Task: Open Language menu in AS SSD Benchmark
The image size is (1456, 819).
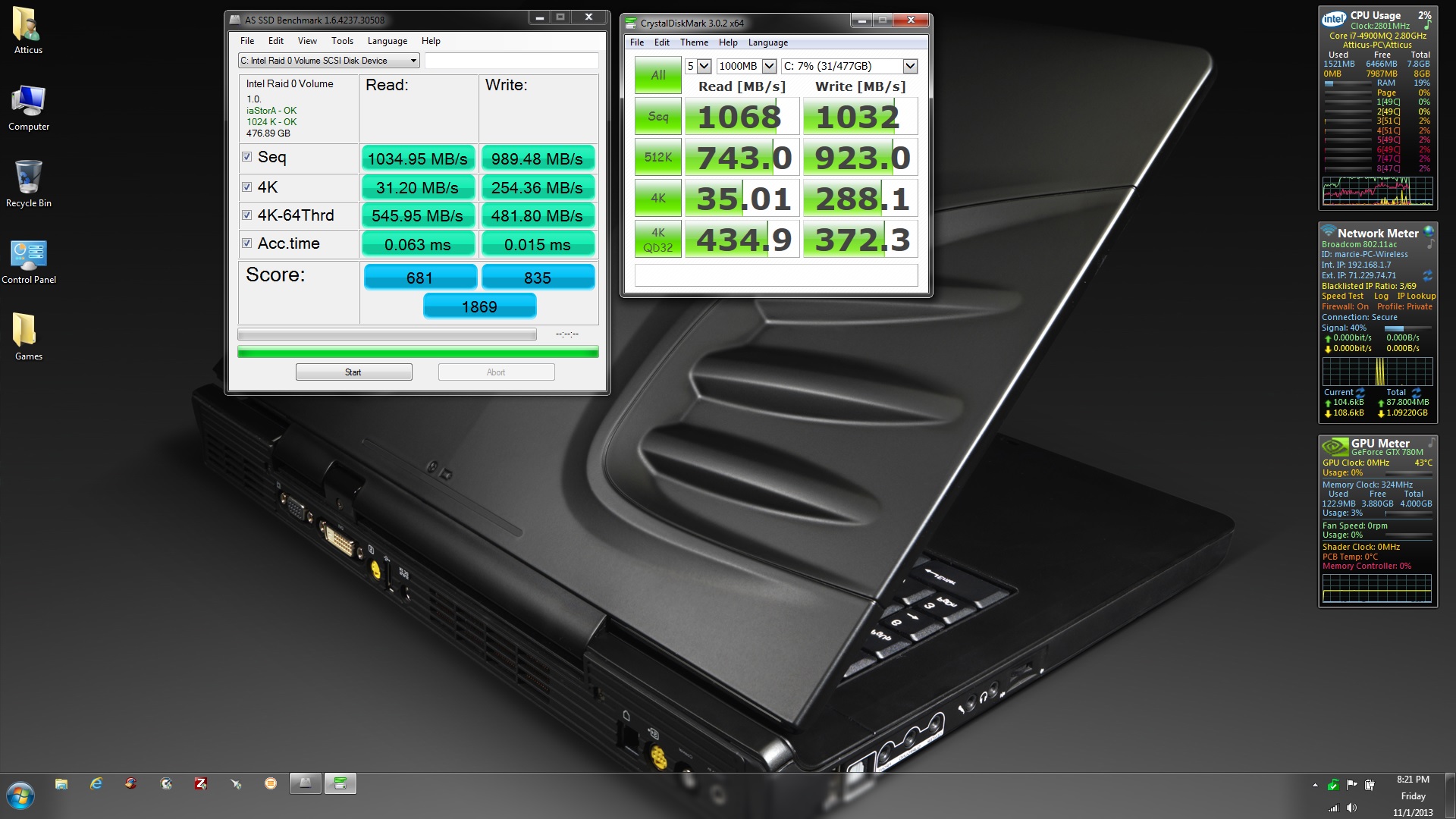Action: pos(388,41)
